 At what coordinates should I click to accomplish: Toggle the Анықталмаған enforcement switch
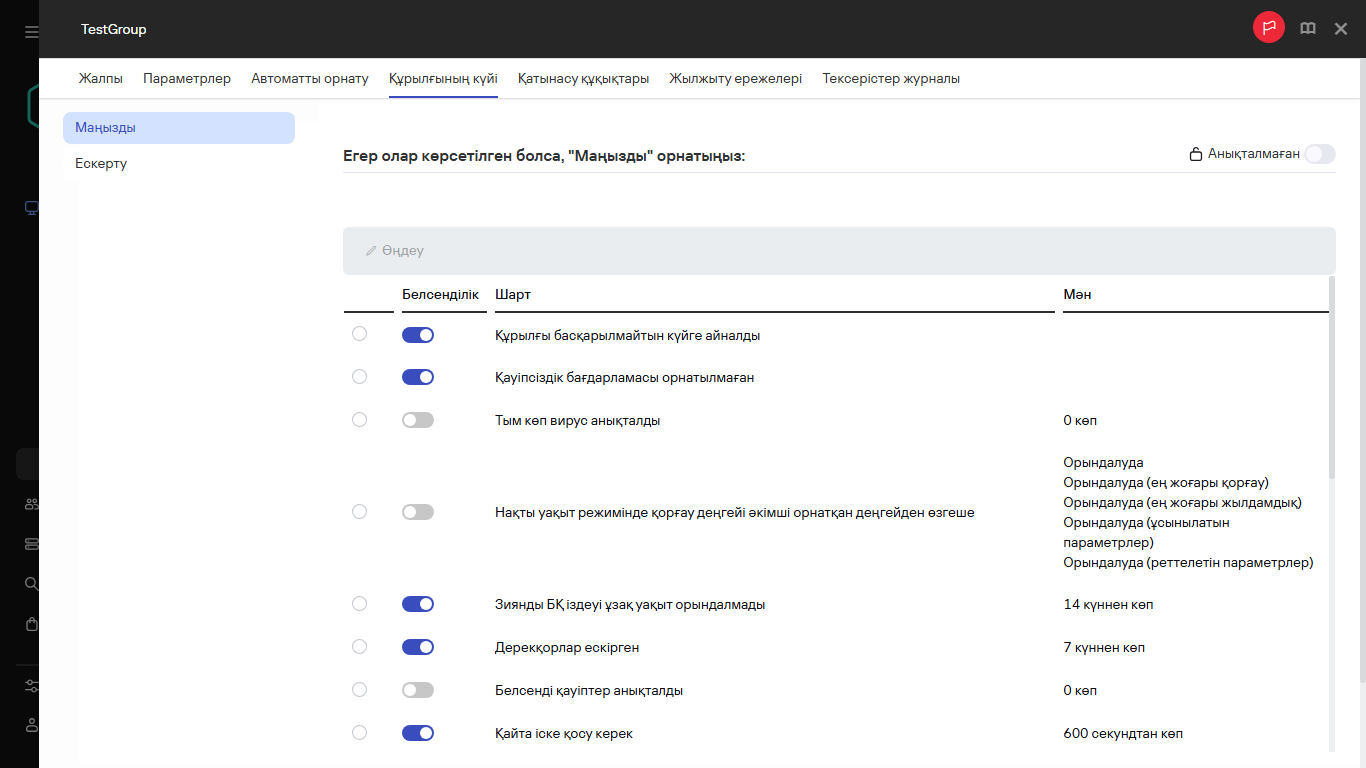click(x=1319, y=154)
